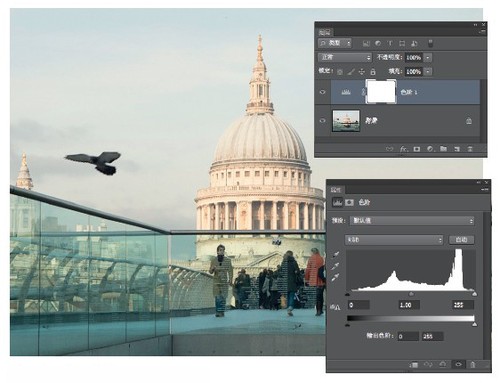Create new adjustment layer icon in Layers panel
The image size is (500, 383).
click(x=430, y=149)
